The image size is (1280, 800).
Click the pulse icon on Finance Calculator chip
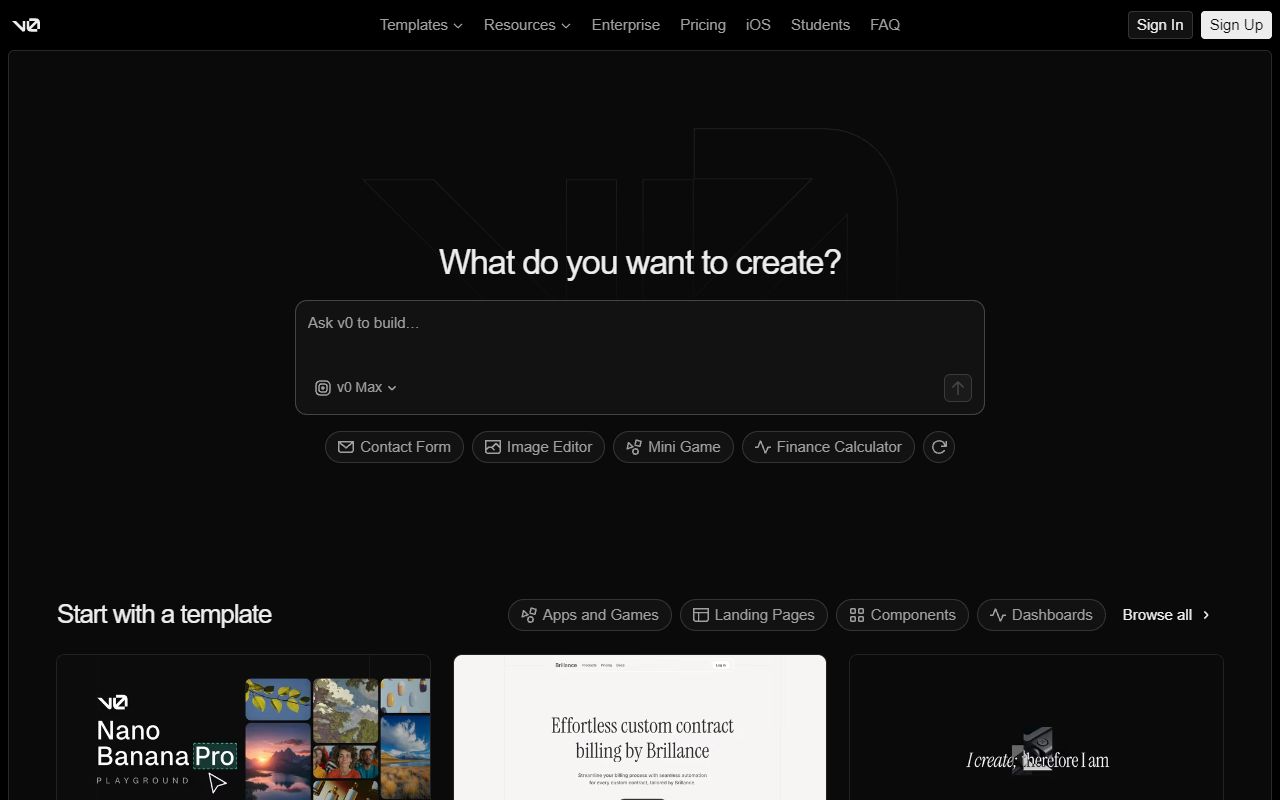(x=762, y=447)
